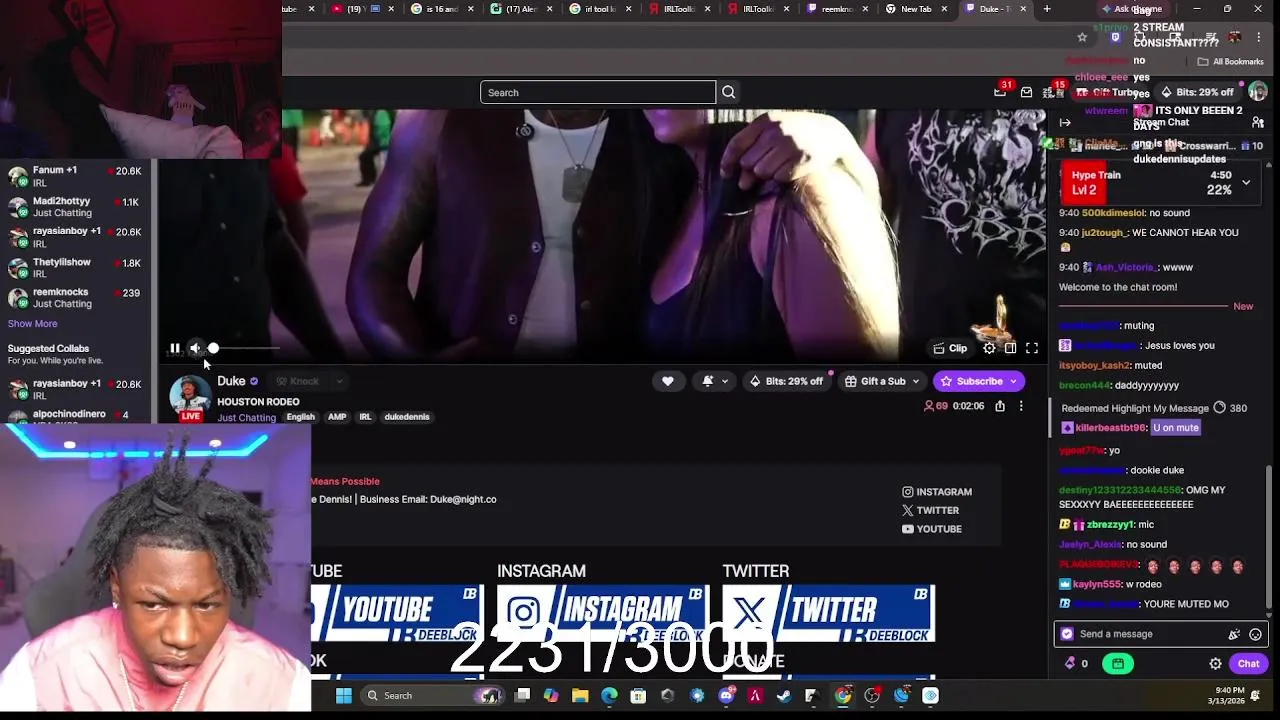The image size is (1280, 720).
Task: Select the IRL tag
Action: click(x=365, y=417)
